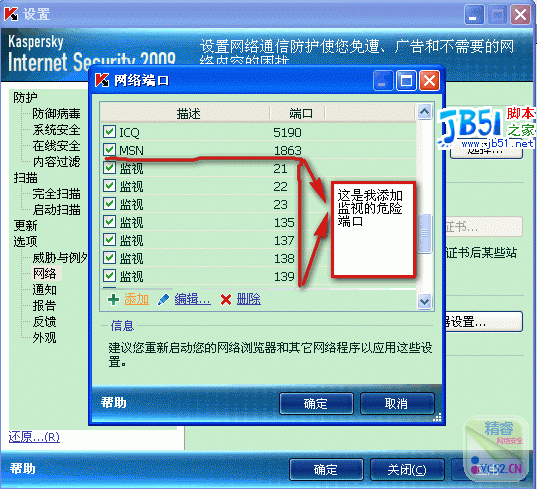
Task: Click the 删除 (Delete) link
Action: 249,300
